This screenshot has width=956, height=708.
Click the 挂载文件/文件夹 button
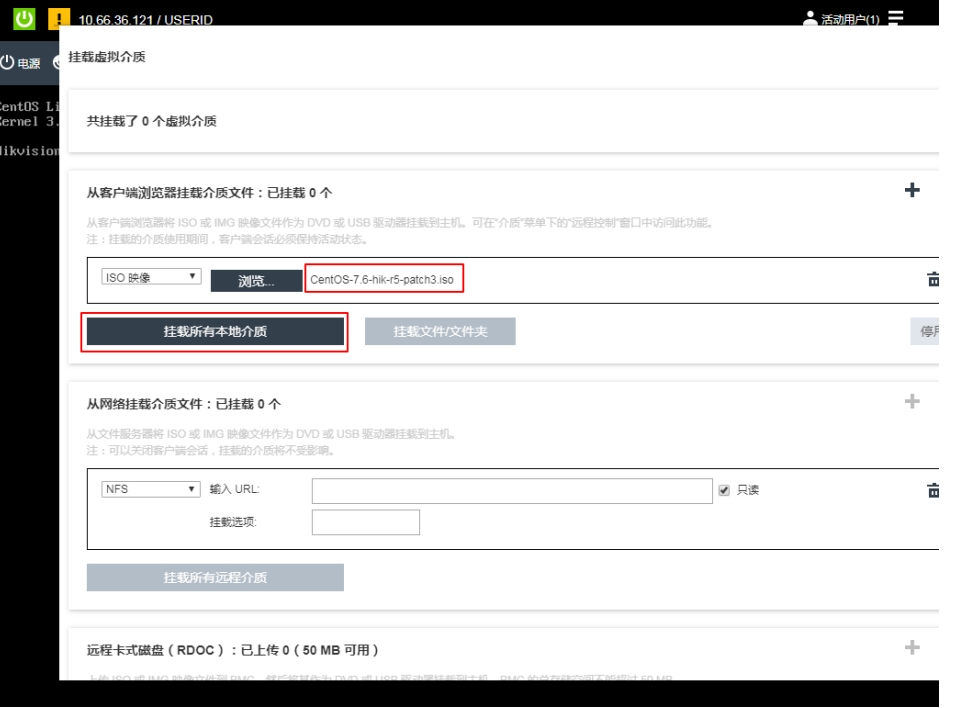click(440, 332)
